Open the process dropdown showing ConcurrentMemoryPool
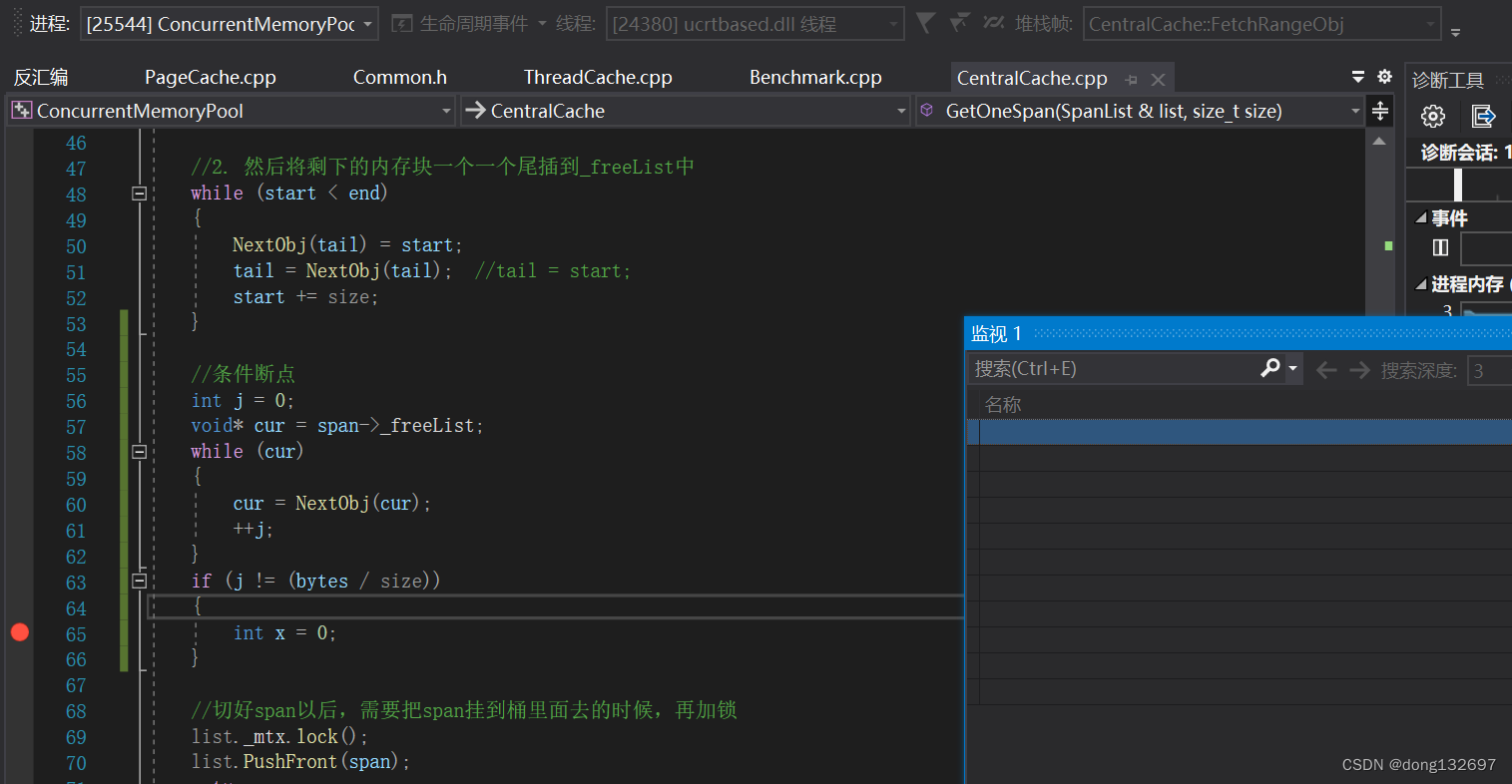The height and width of the screenshot is (784, 1512). click(229, 23)
